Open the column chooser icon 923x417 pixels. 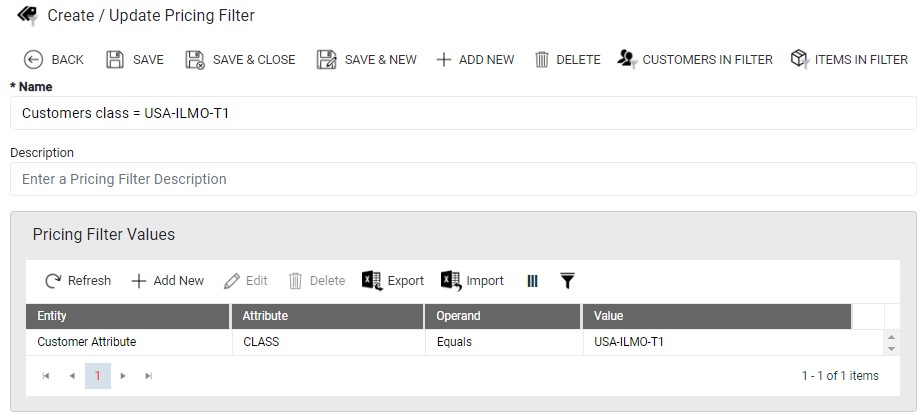[x=532, y=281]
